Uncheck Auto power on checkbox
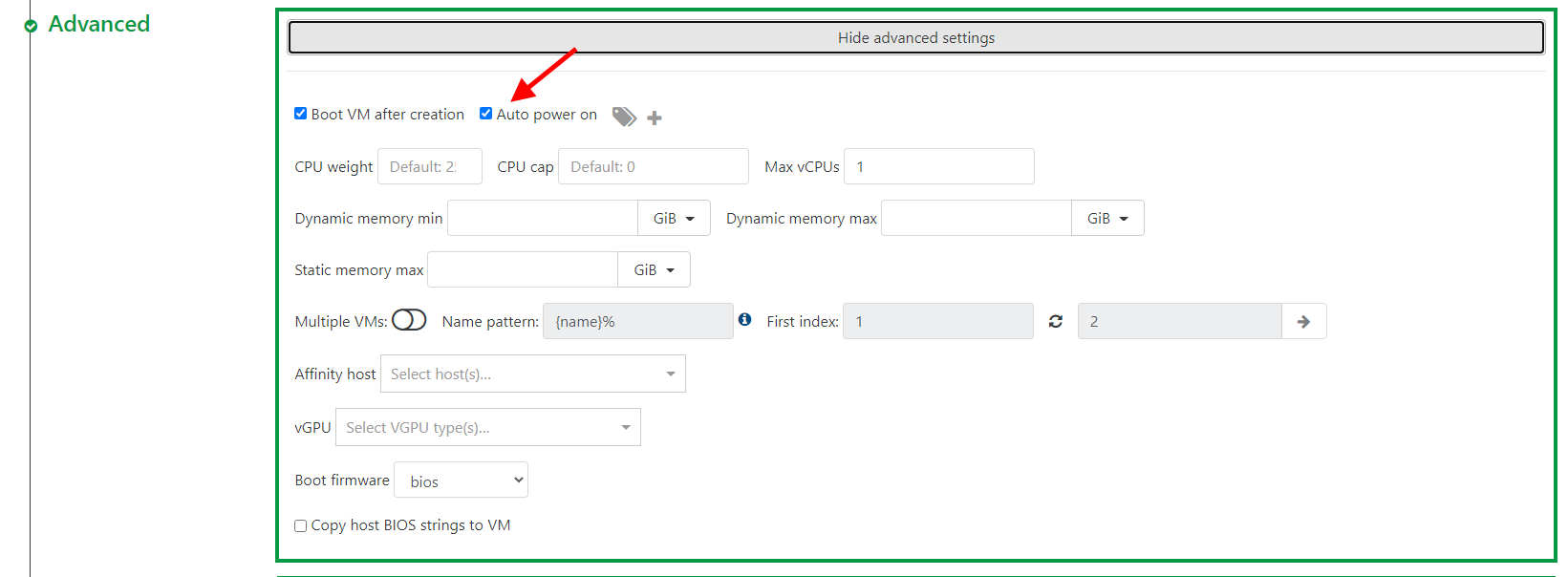The height and width of the screenshot is (577, 1568). [x=486, y=114]
